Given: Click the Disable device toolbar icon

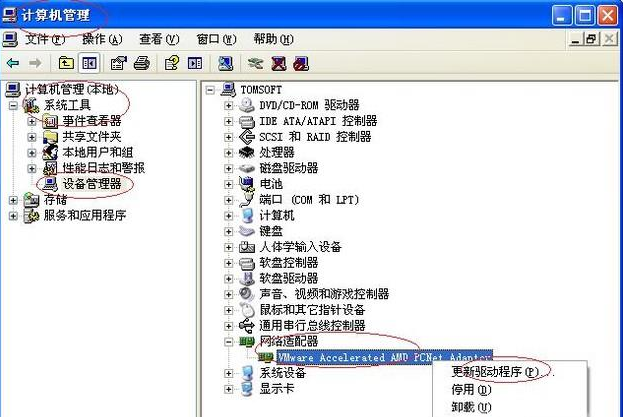Looking at the screenshot, I should (x=301, y=63).
